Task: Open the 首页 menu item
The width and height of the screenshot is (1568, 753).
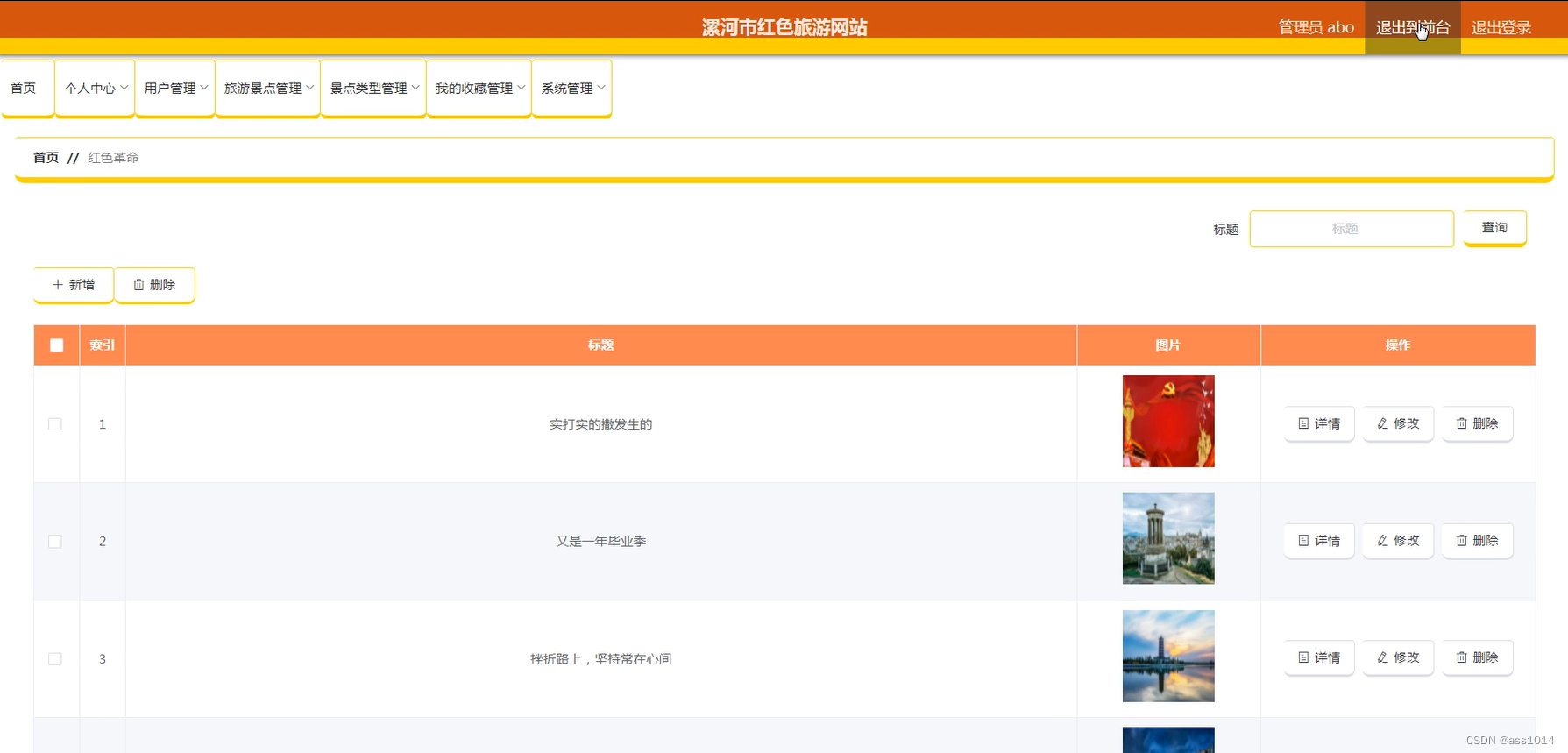Action: click(x=28, y=89)
